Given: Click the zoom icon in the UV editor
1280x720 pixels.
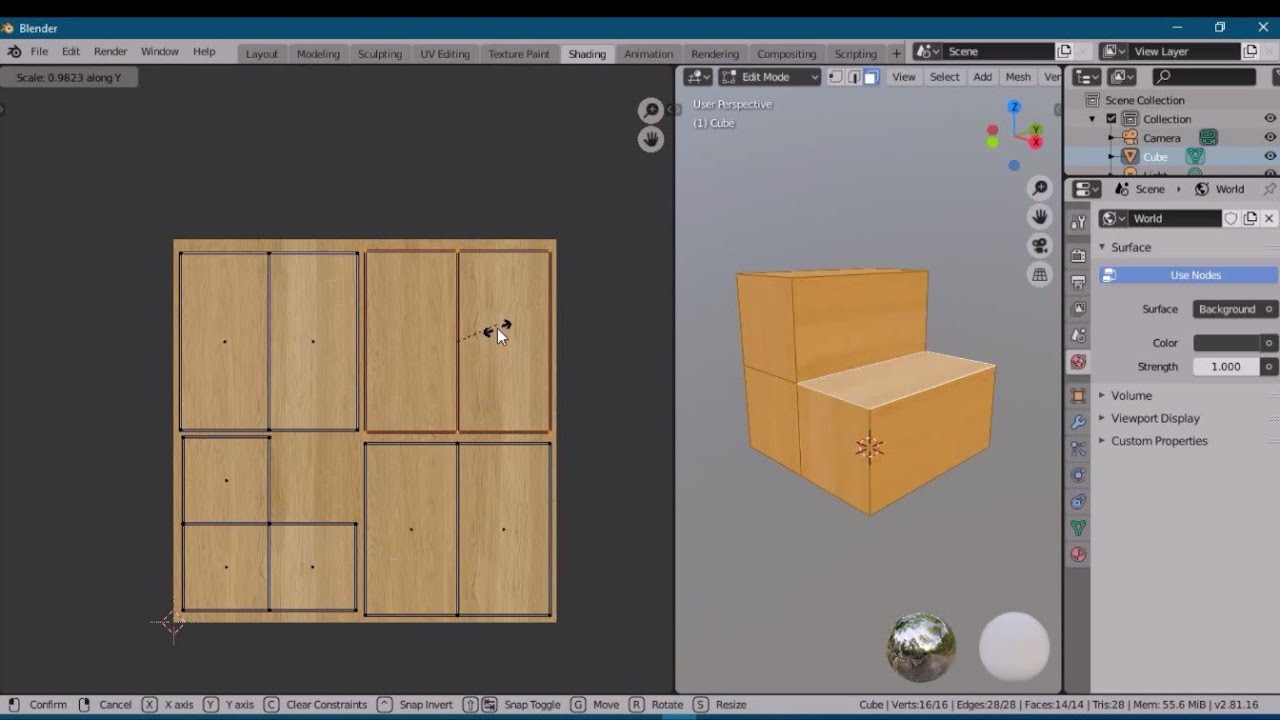Looking at the screenshot, I should tap(651, 111).
